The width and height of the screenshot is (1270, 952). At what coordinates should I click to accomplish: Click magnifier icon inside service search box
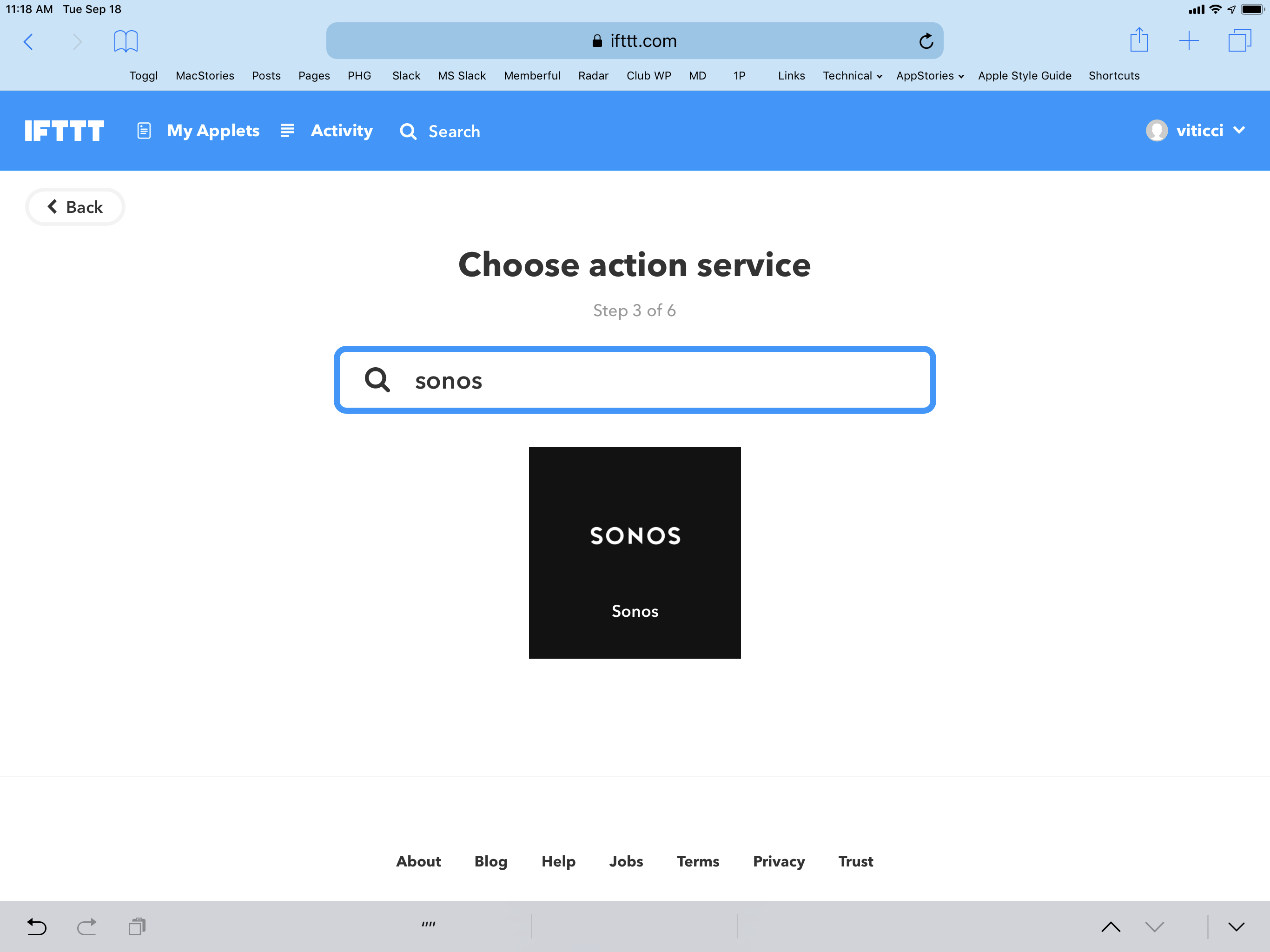pyautogui.click(x=377, y=379)
